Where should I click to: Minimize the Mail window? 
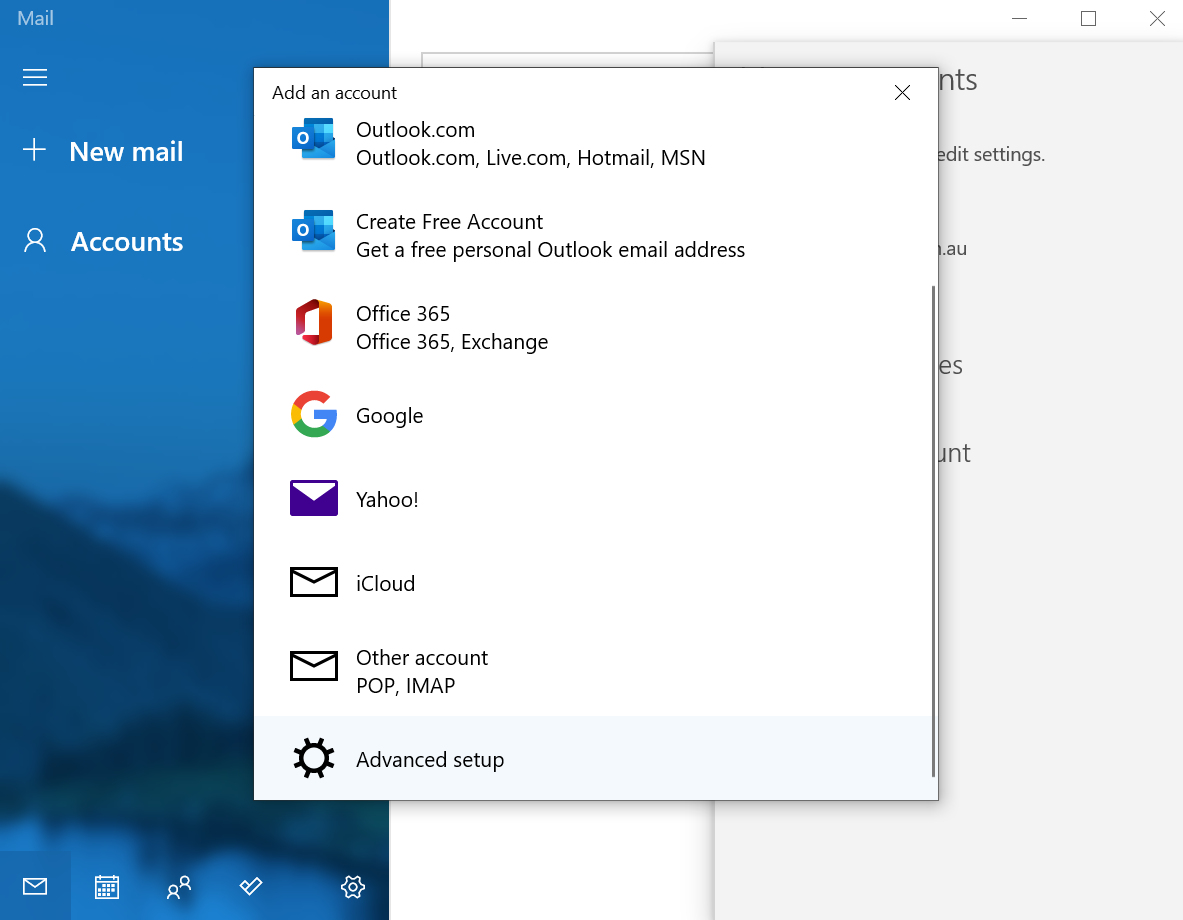(1019, 18)
